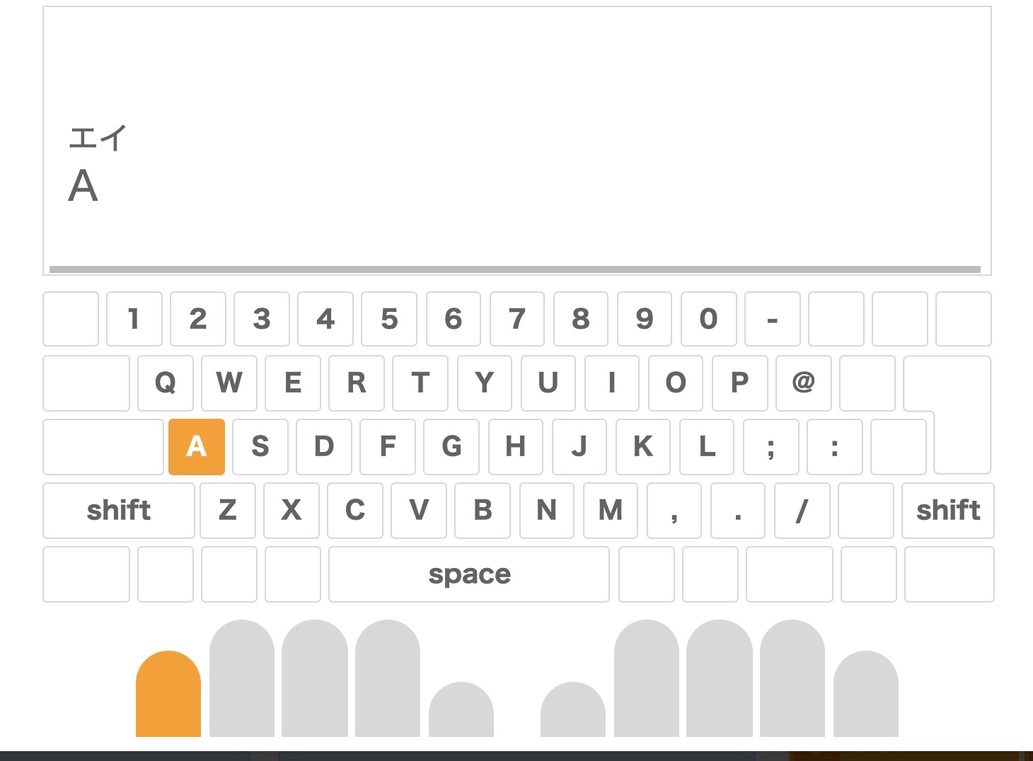Screen dimensions: 1033x761
Task: Tap the Q key on keyboard
Action: [x=165, y=383]
